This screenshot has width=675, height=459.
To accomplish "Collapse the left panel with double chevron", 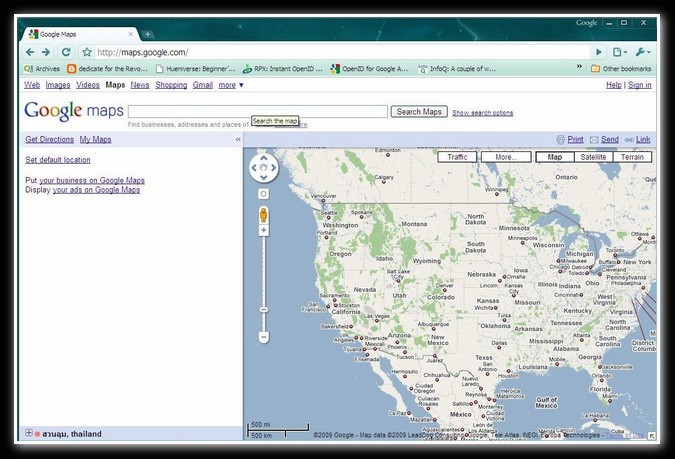I will coord(238,139).
